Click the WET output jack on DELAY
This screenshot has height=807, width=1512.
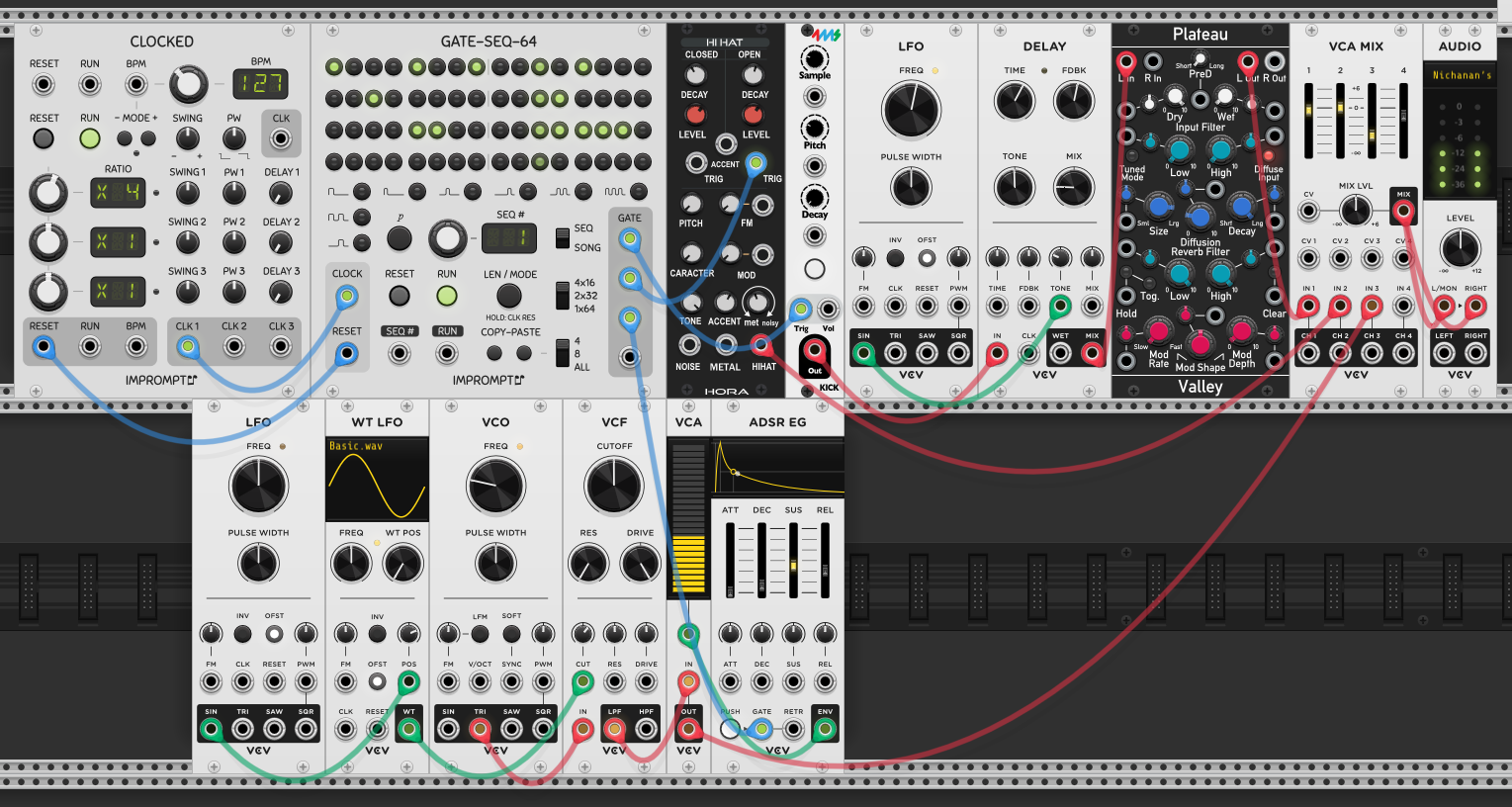tap(1060, 353)
